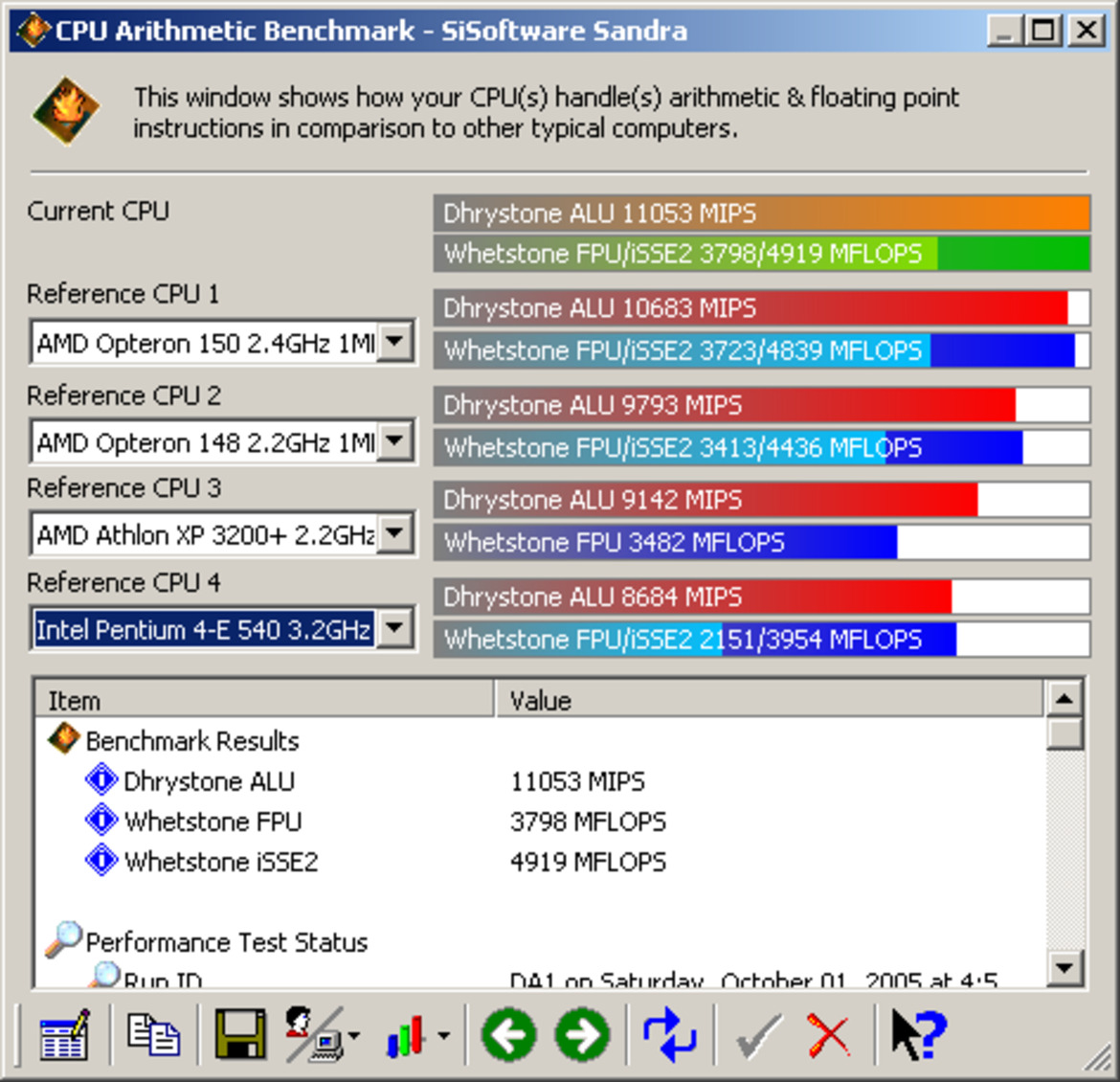
Task: Refresh benchmark with the blue arrows icon
Action: click(x=669, y=1034)
